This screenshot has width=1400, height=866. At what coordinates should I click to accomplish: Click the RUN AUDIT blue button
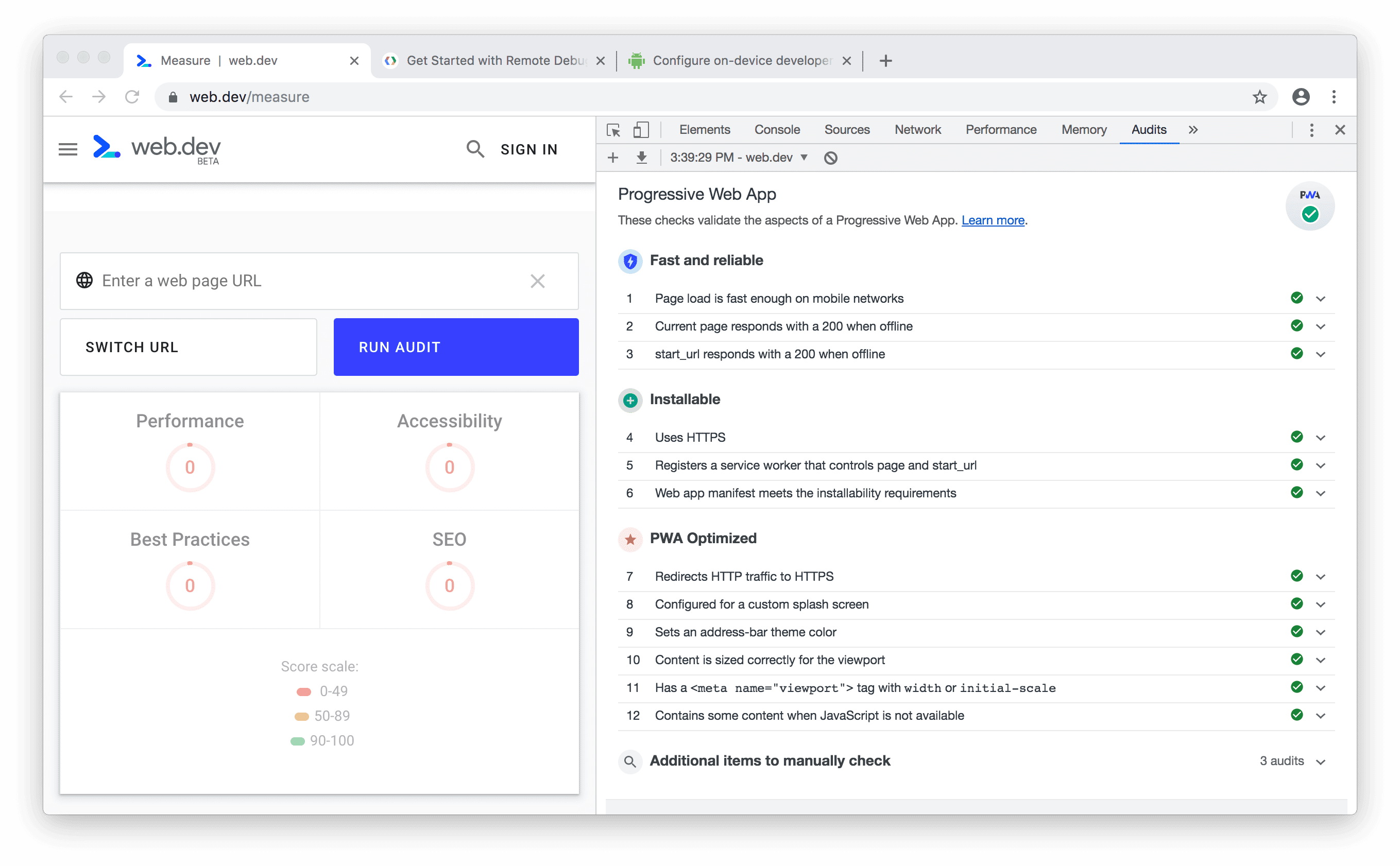pos(455,347)
